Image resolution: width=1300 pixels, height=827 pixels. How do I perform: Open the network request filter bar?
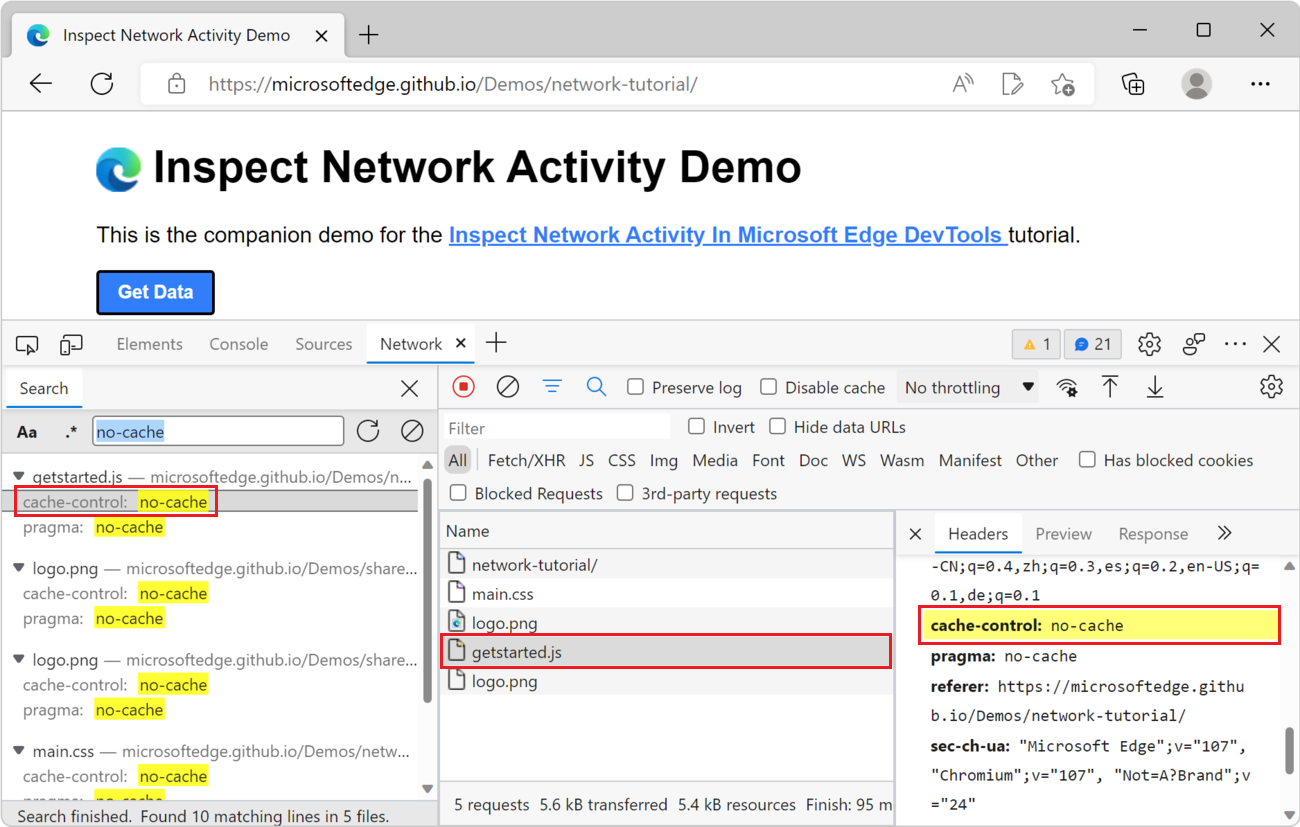coord(552,387)
